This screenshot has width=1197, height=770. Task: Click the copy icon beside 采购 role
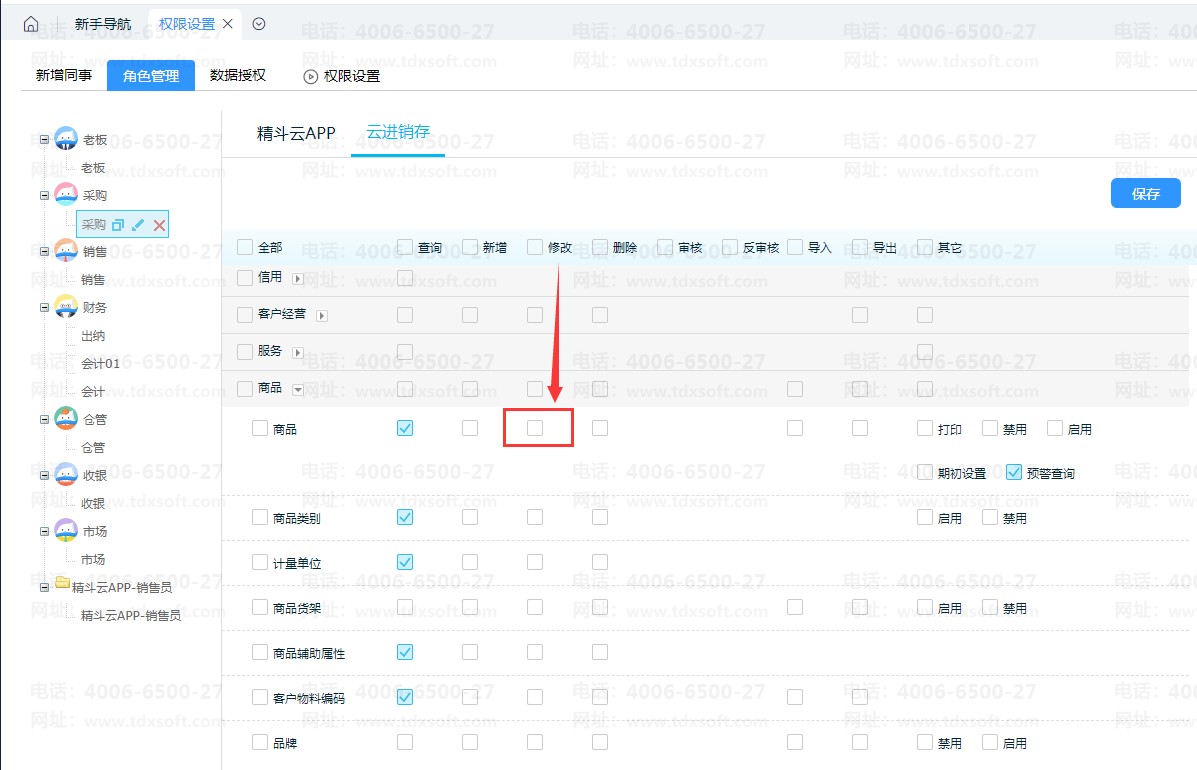tap(118, 225)
